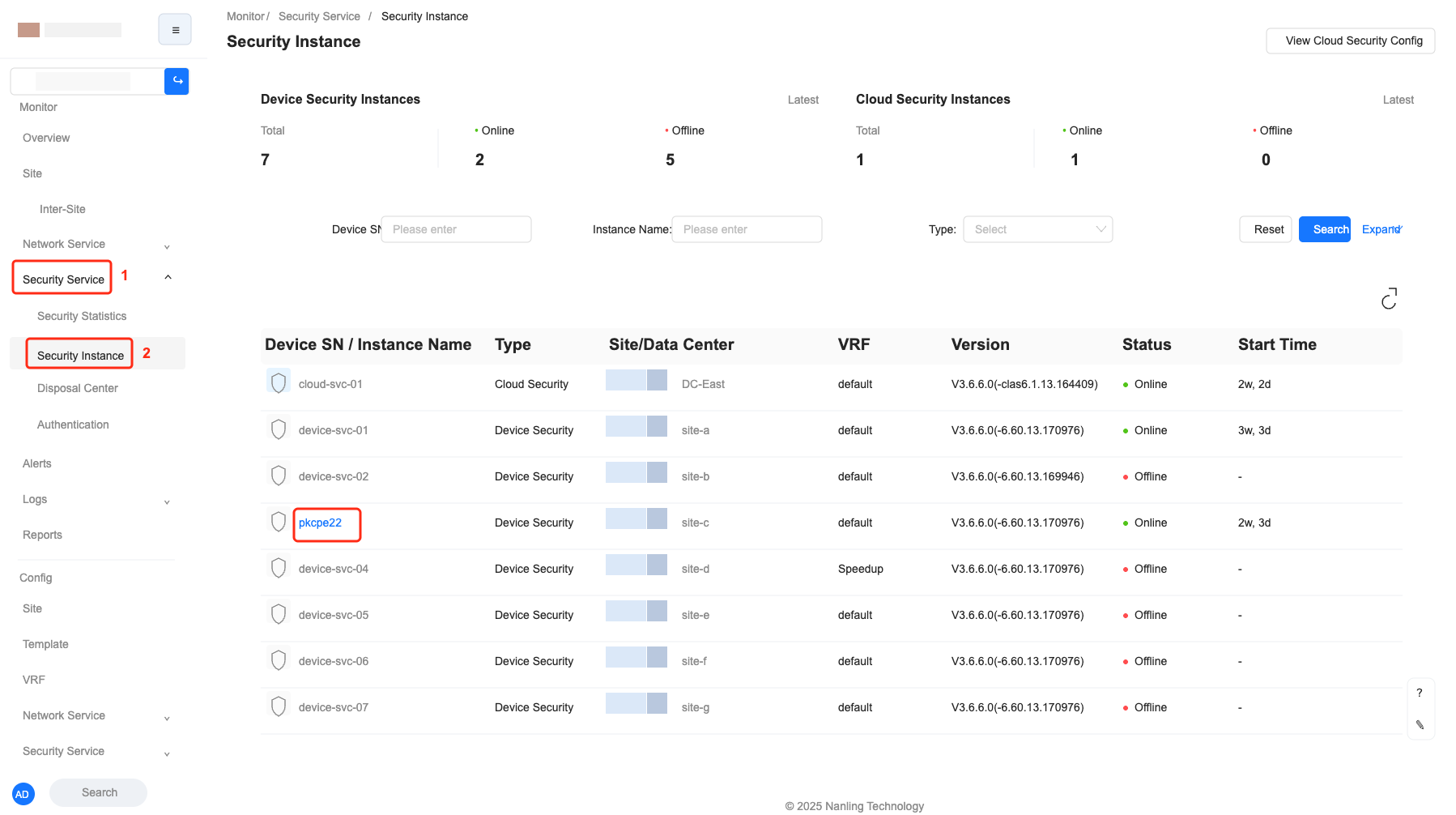Click the Start Time column header
The image size is (1456, 815).
[x=1277, y=344]
